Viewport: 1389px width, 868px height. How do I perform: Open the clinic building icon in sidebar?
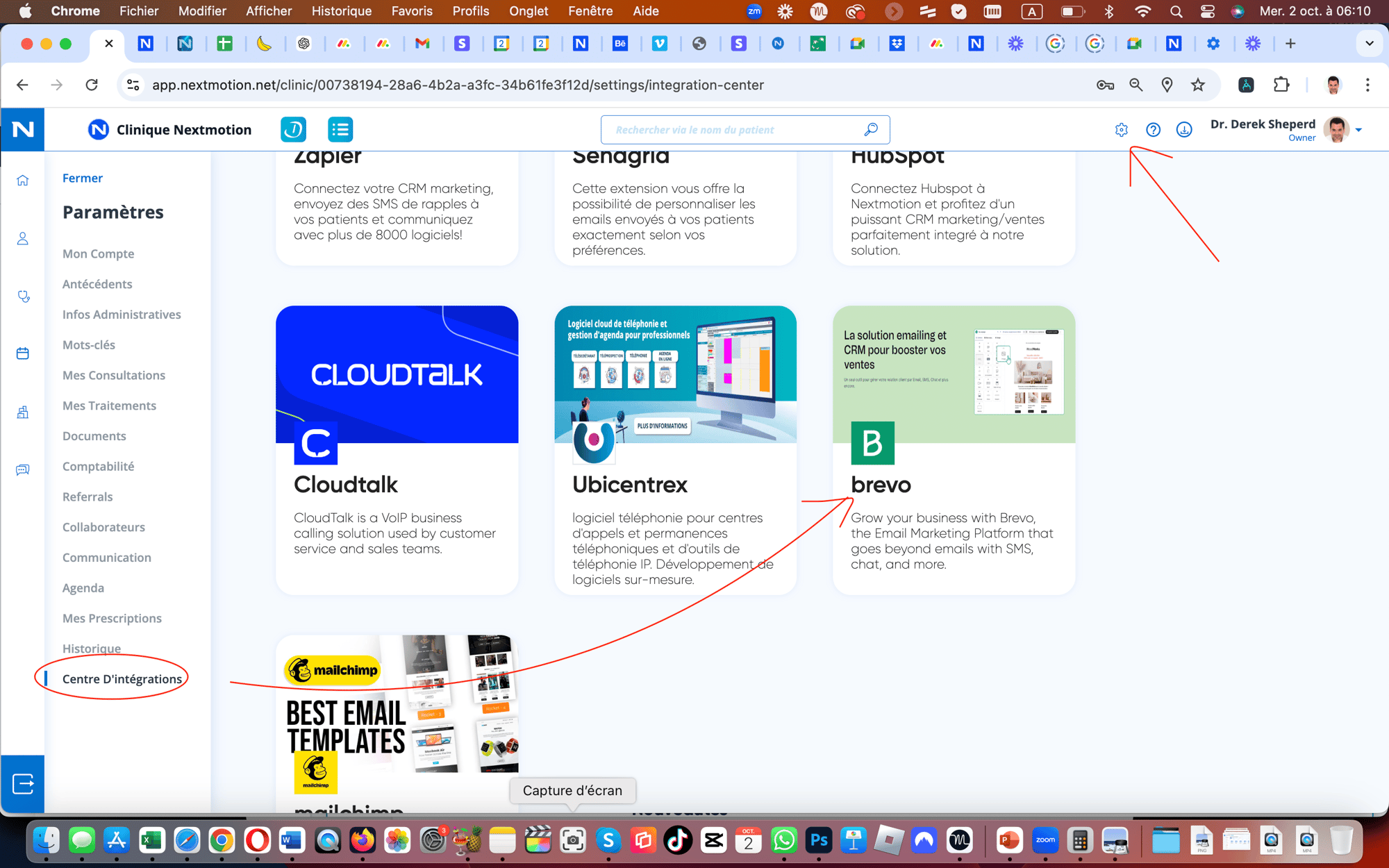[23, 412]
